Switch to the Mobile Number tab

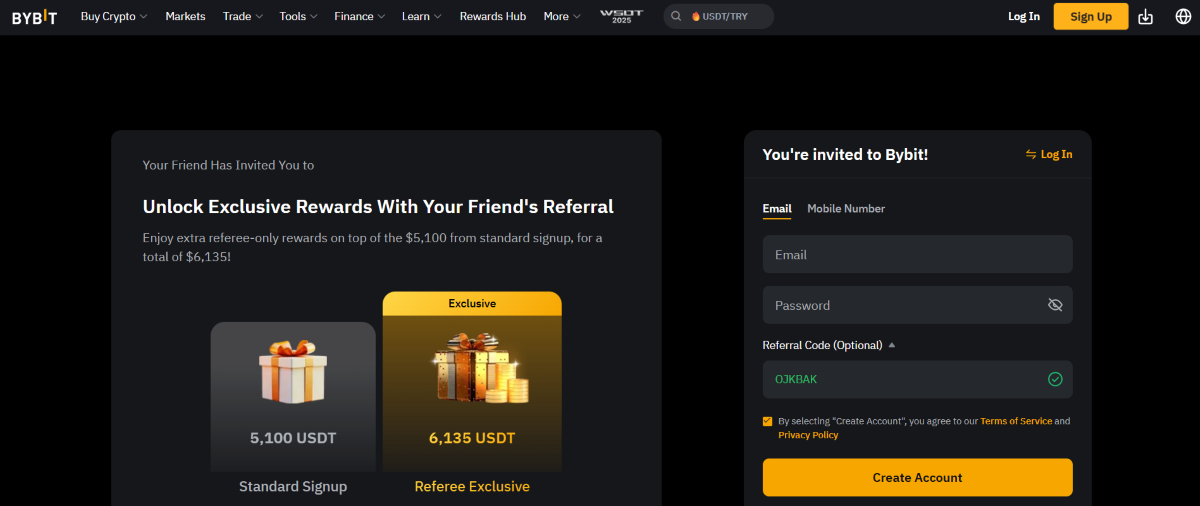846,209
